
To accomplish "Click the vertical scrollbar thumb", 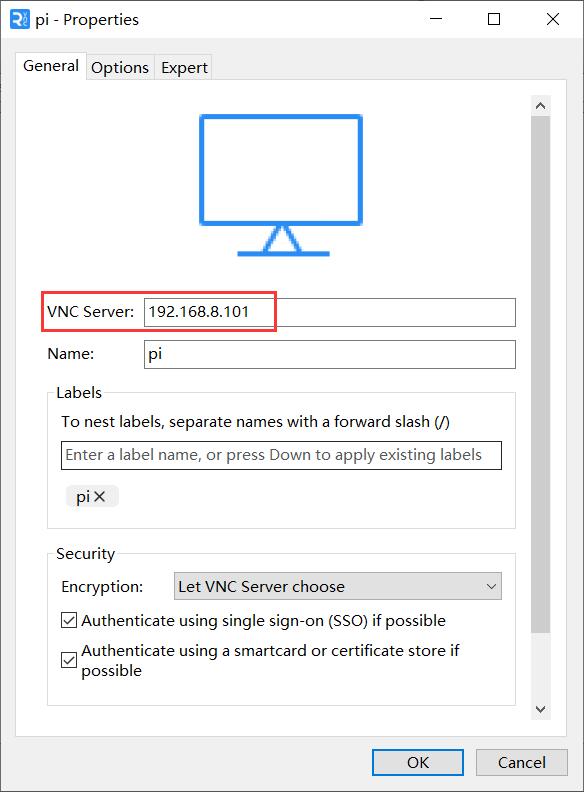I will tap(541, 374).
